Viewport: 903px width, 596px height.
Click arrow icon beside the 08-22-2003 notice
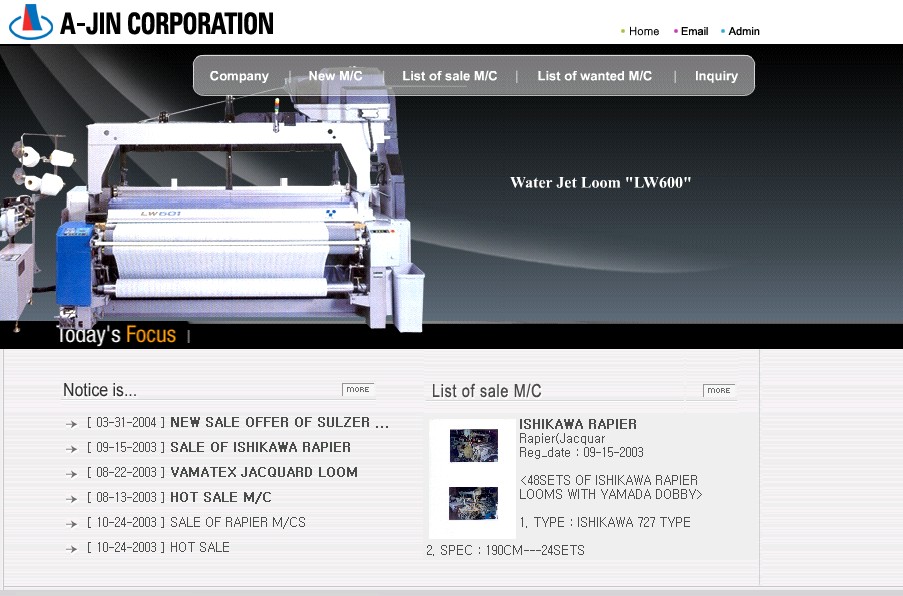pyautogui.click(x=71, y=474)
